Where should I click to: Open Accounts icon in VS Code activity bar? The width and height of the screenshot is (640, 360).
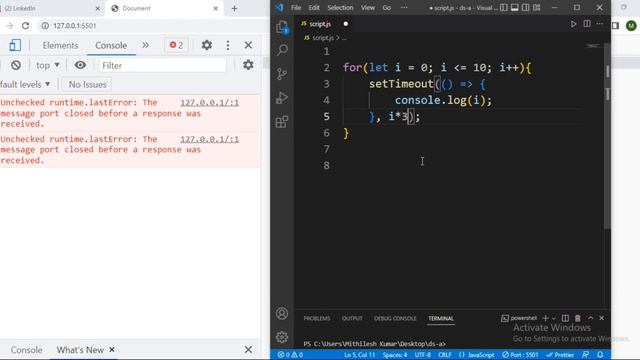[282, 313]
